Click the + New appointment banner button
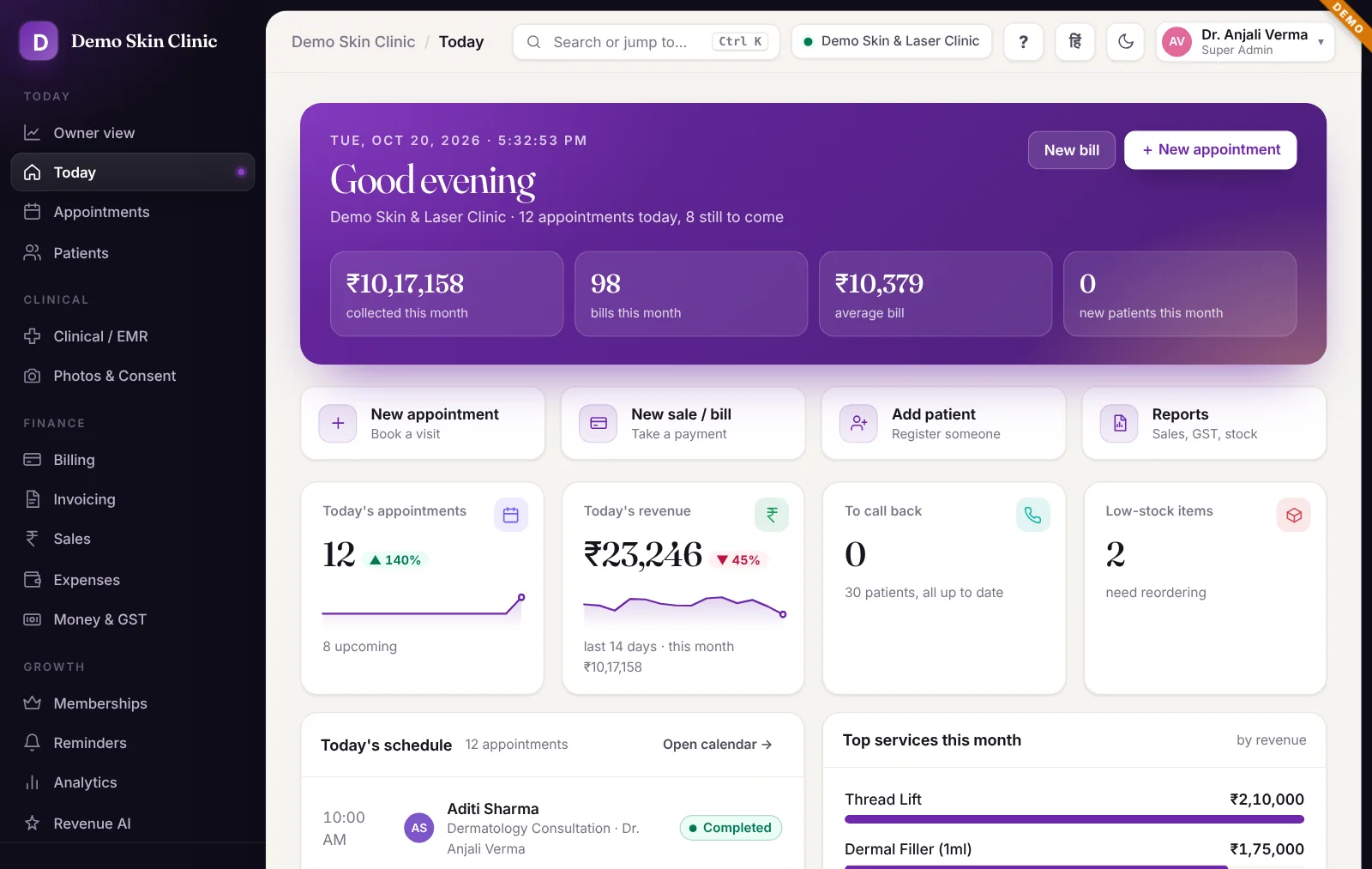 [1211, 150]
